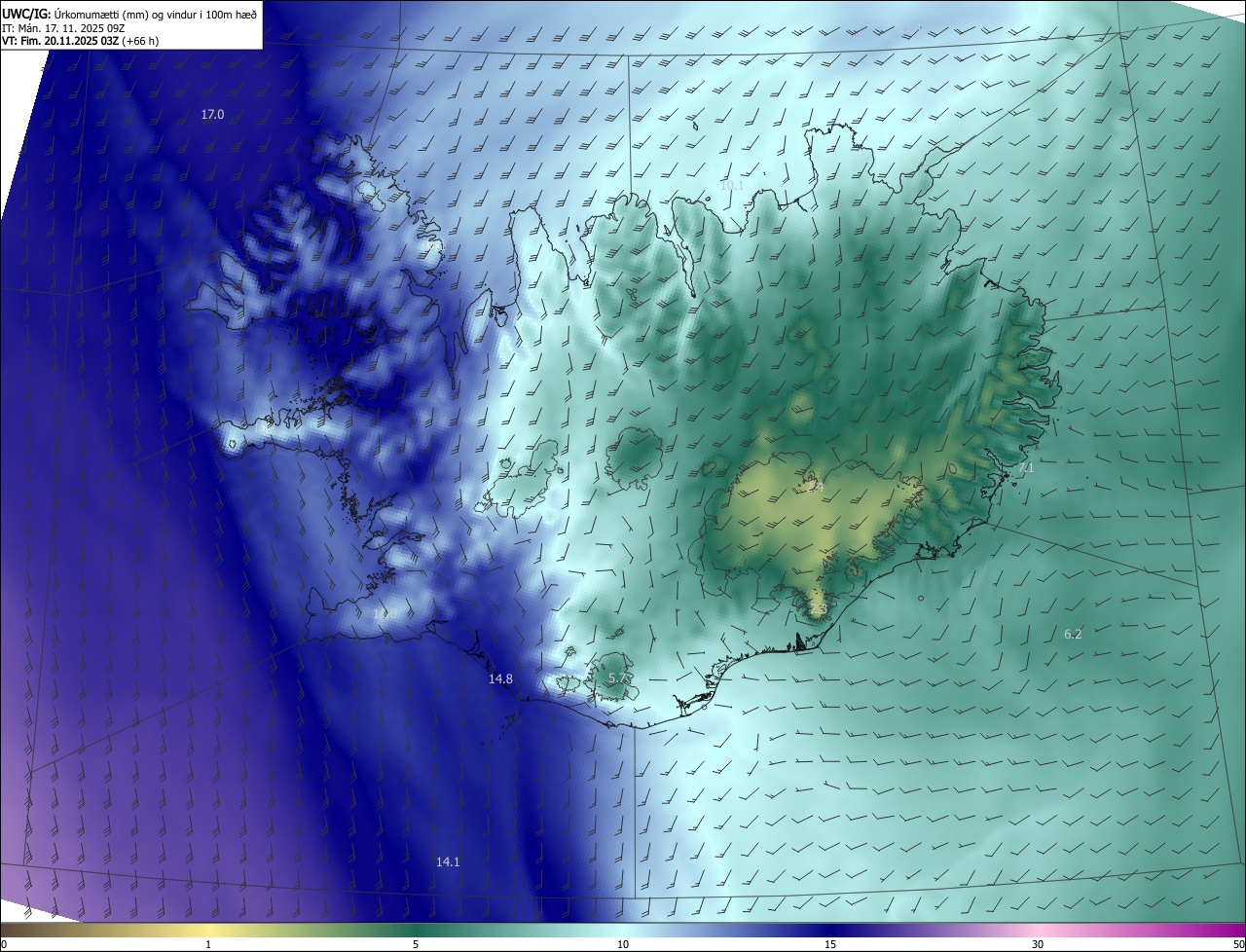Screen dimensions: 1246x952
Task: Click the 2.4 value label on Vatnajökull
Action: [816, 487]
